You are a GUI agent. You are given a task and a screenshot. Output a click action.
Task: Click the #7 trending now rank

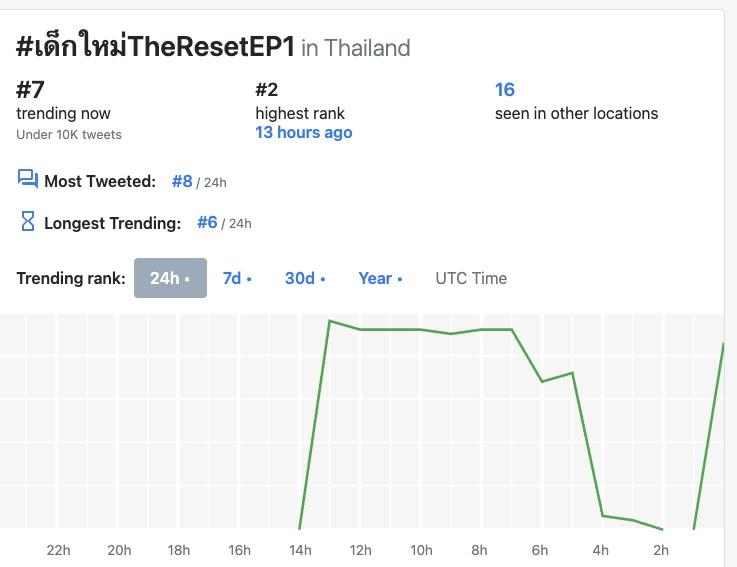tap(30, 90)
